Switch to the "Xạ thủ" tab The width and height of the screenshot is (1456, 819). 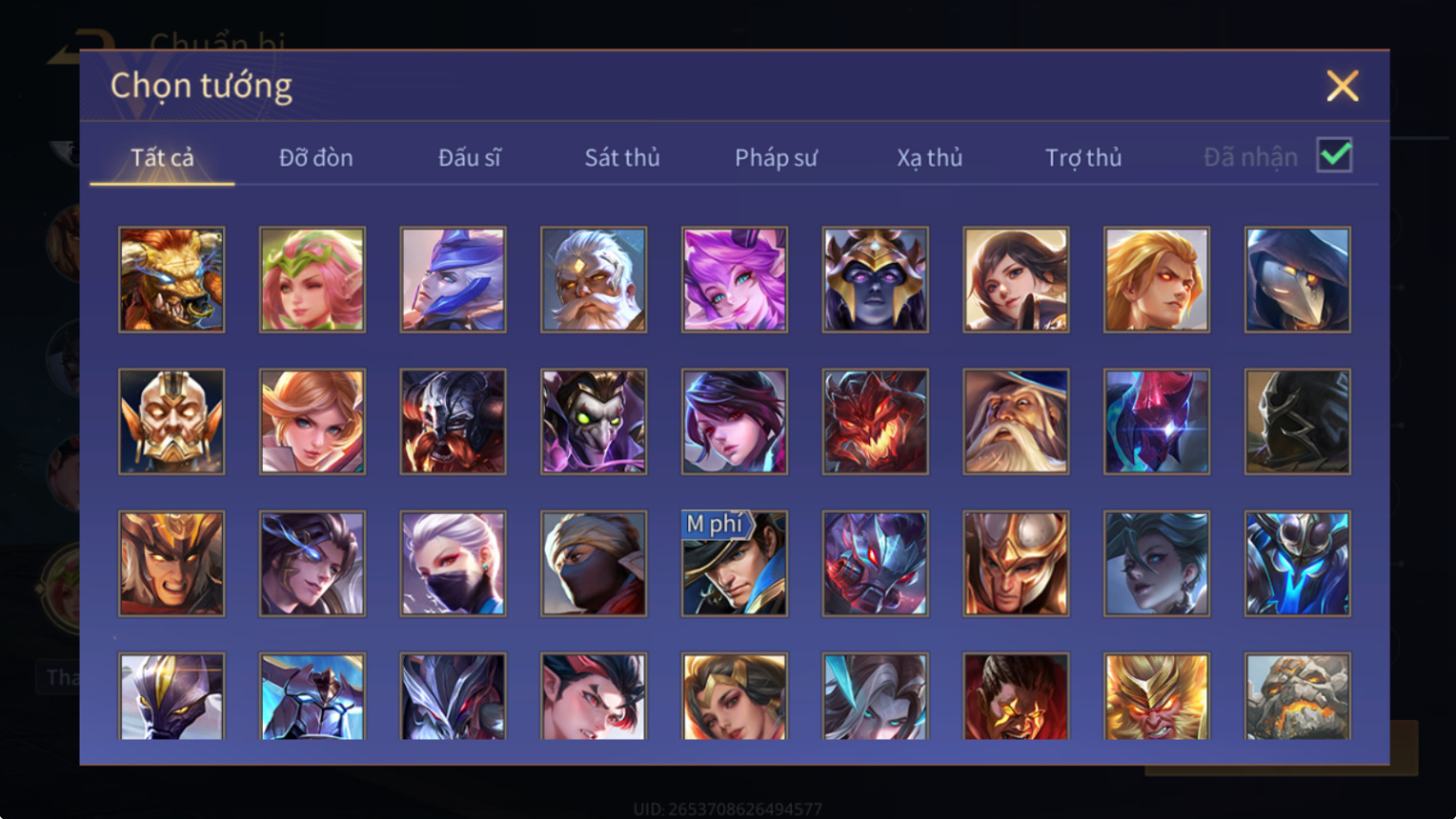coord(929,157)
